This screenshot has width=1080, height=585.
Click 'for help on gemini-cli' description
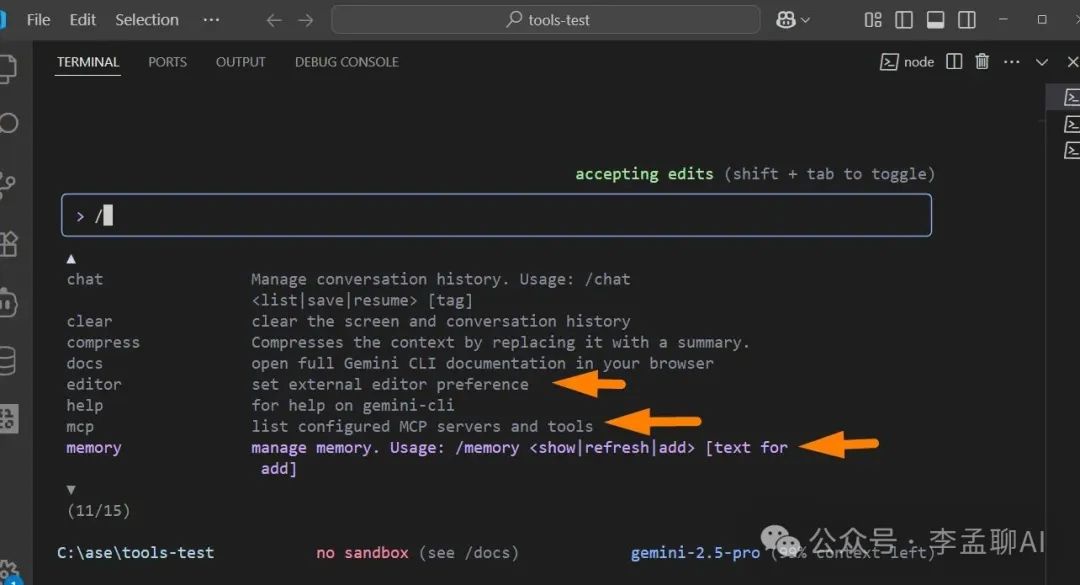tap(353, 405)
